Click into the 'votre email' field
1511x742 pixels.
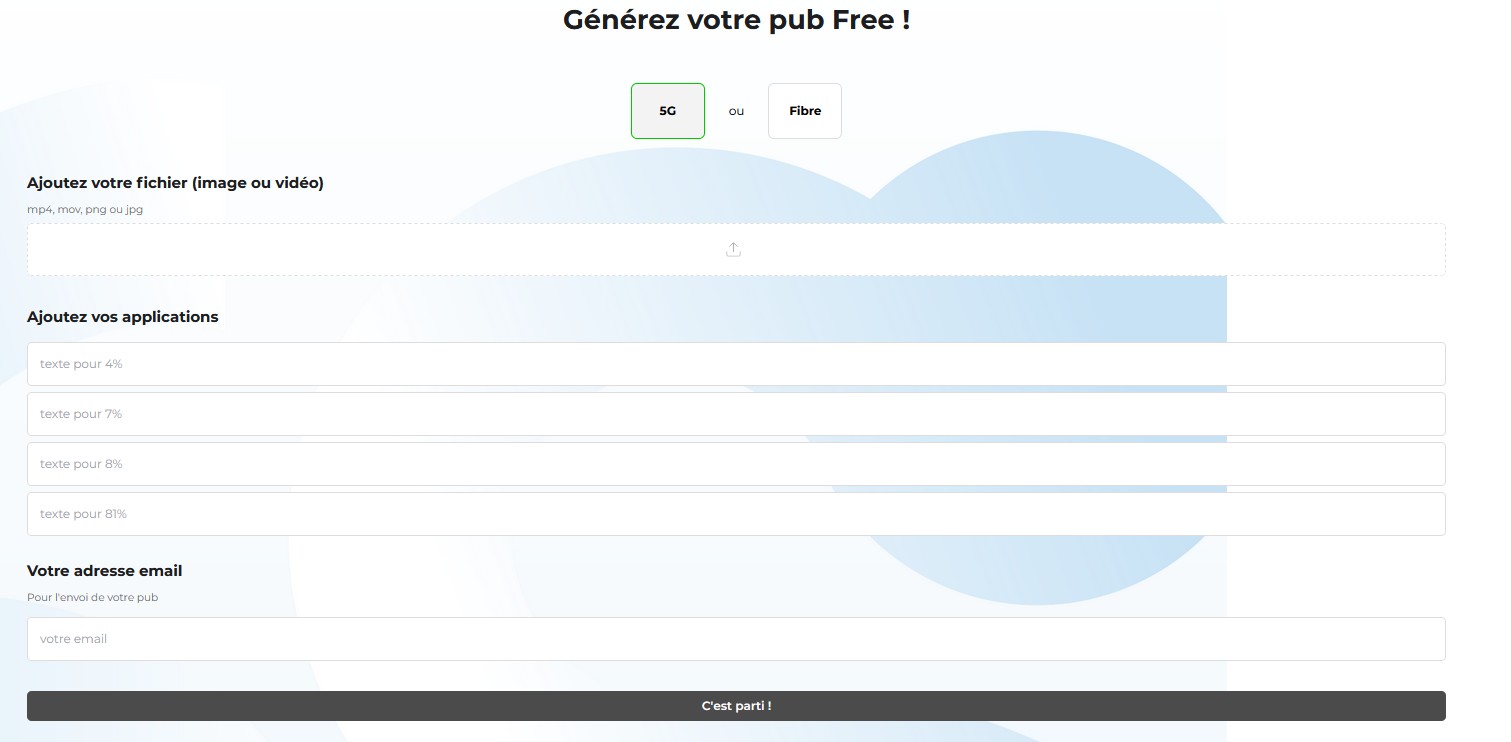[x=736, y=639]
